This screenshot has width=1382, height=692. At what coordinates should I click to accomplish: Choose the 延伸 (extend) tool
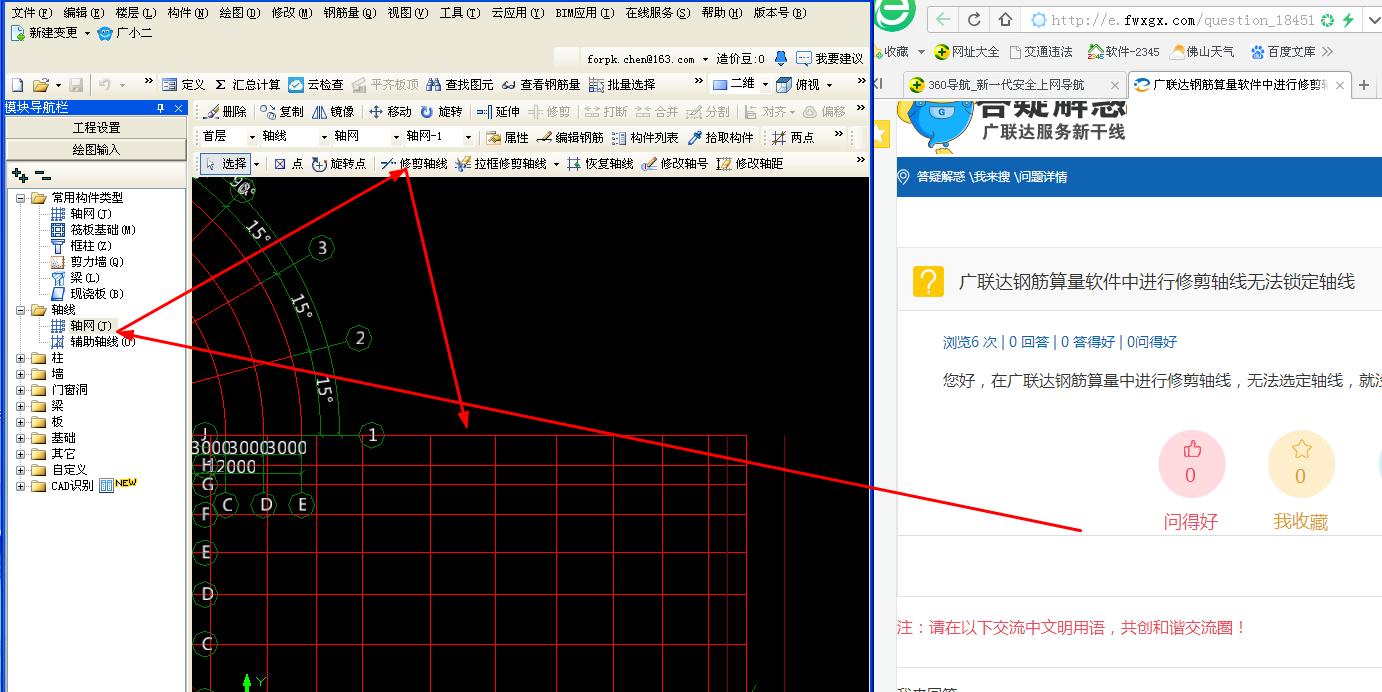click(498, 112)
